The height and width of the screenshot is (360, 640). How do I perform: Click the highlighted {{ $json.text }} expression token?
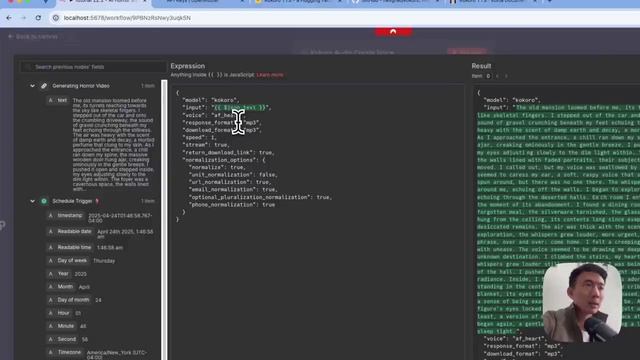coord(240,107)
